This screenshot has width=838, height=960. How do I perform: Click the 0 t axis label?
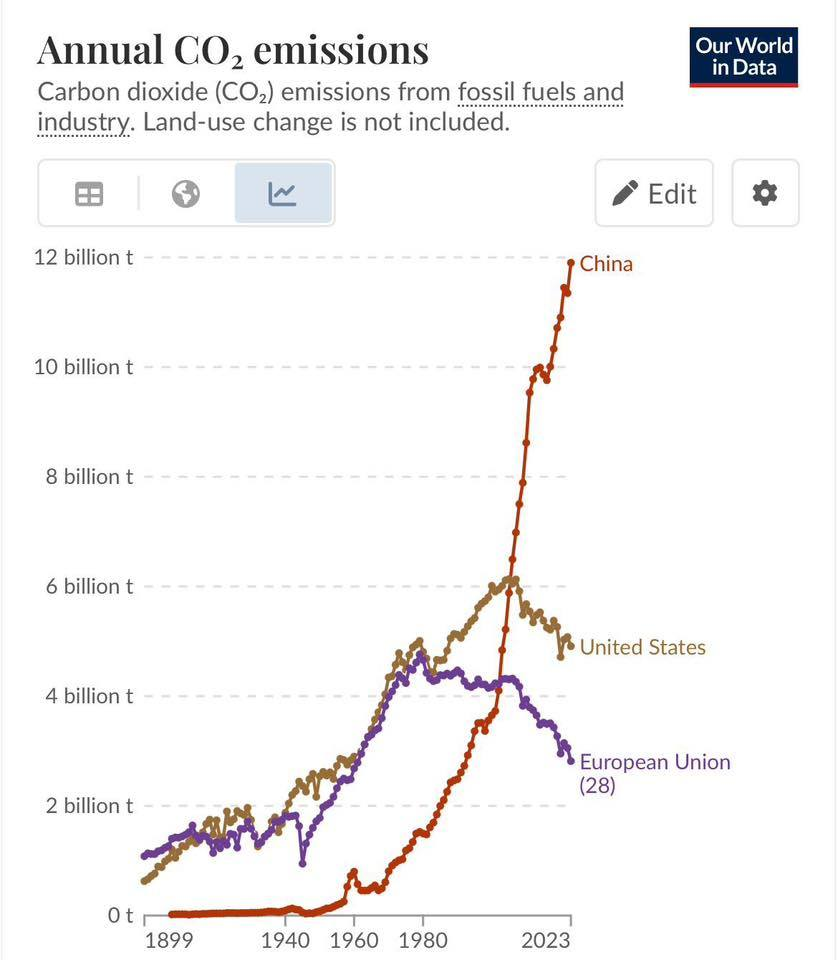(x=121, y=915)
